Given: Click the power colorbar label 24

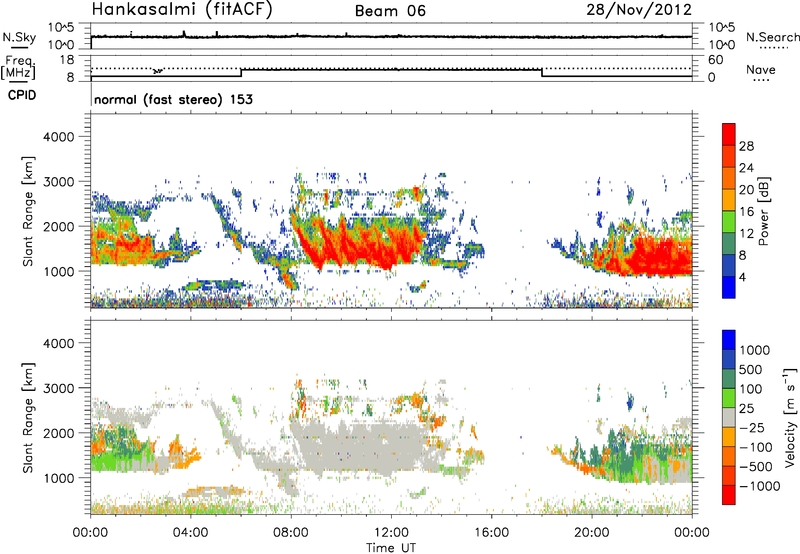Looking at the screenshot, I should click(x=746, y=168).
